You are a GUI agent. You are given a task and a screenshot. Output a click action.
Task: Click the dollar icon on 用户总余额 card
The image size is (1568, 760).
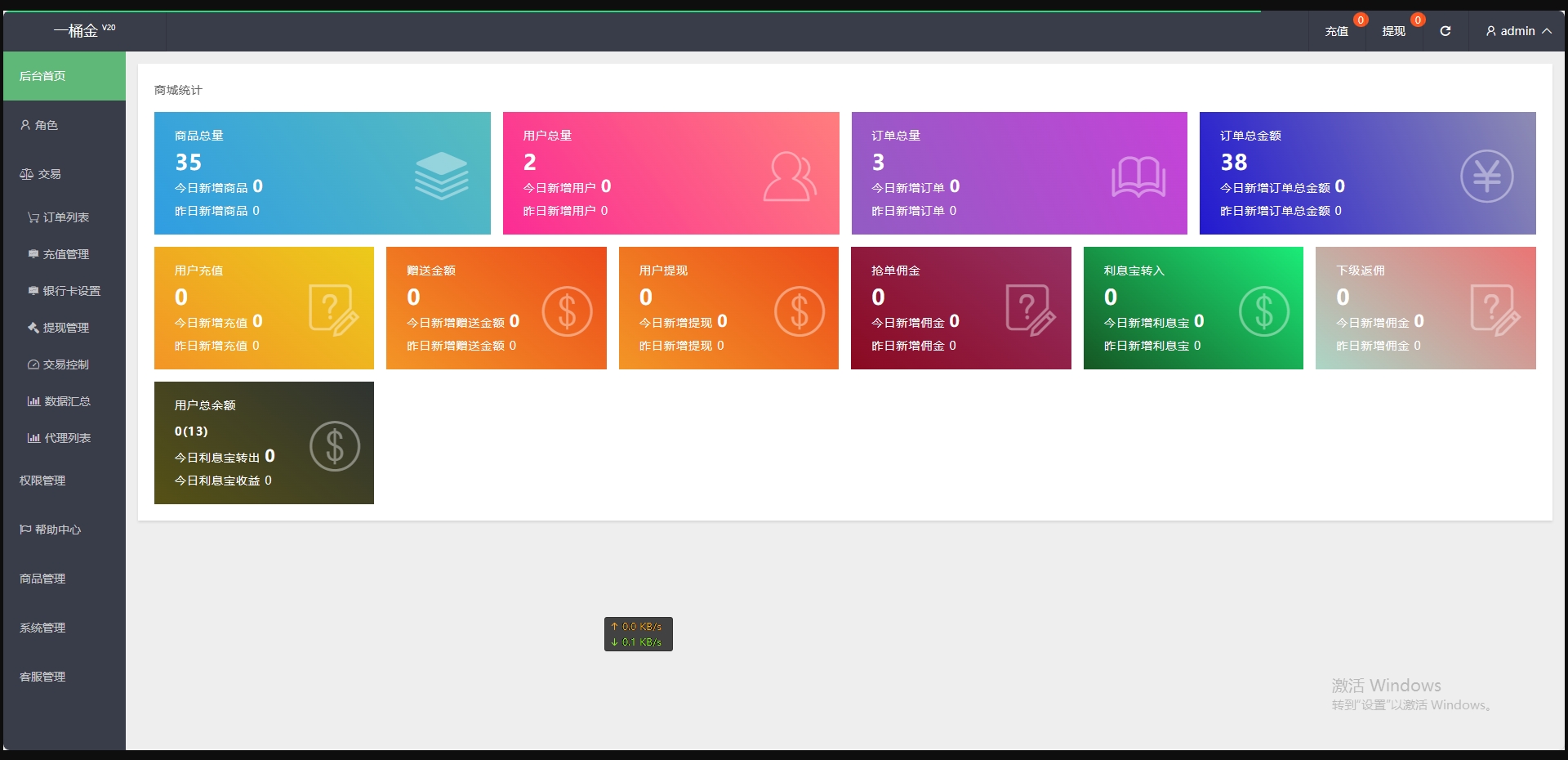335,446
